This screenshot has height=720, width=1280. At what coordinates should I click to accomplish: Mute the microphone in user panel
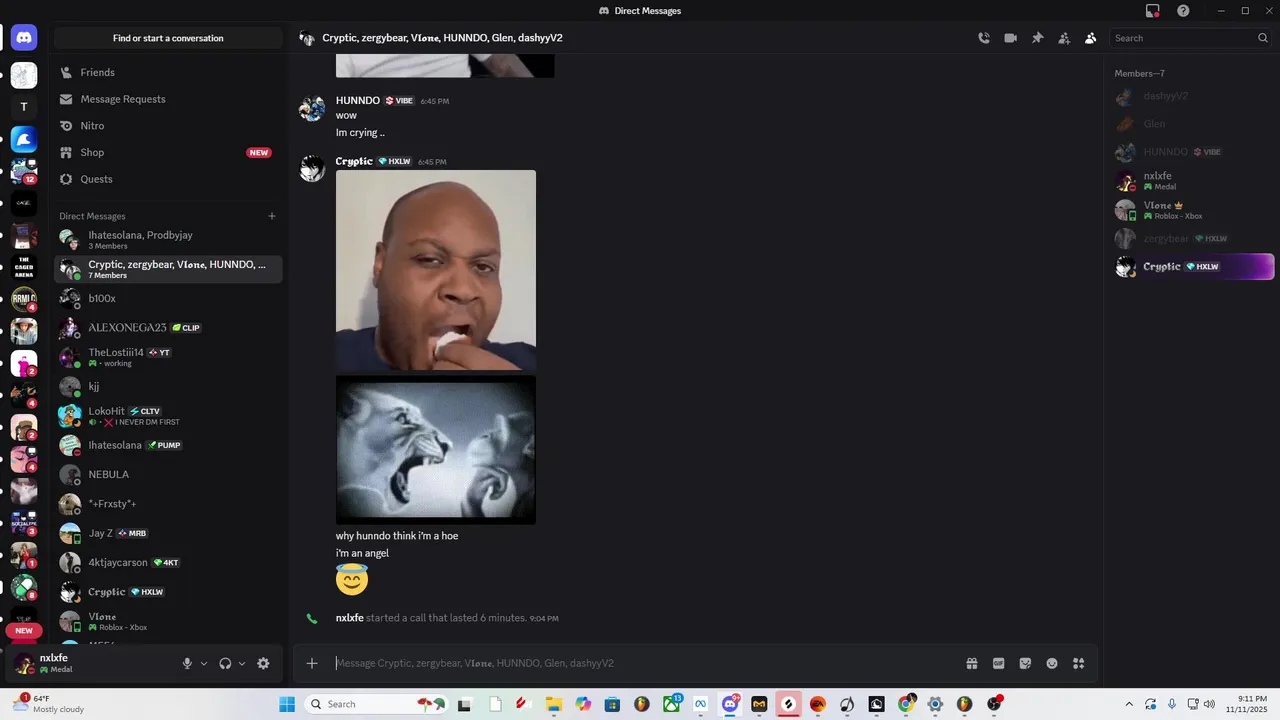pos(187,663)
